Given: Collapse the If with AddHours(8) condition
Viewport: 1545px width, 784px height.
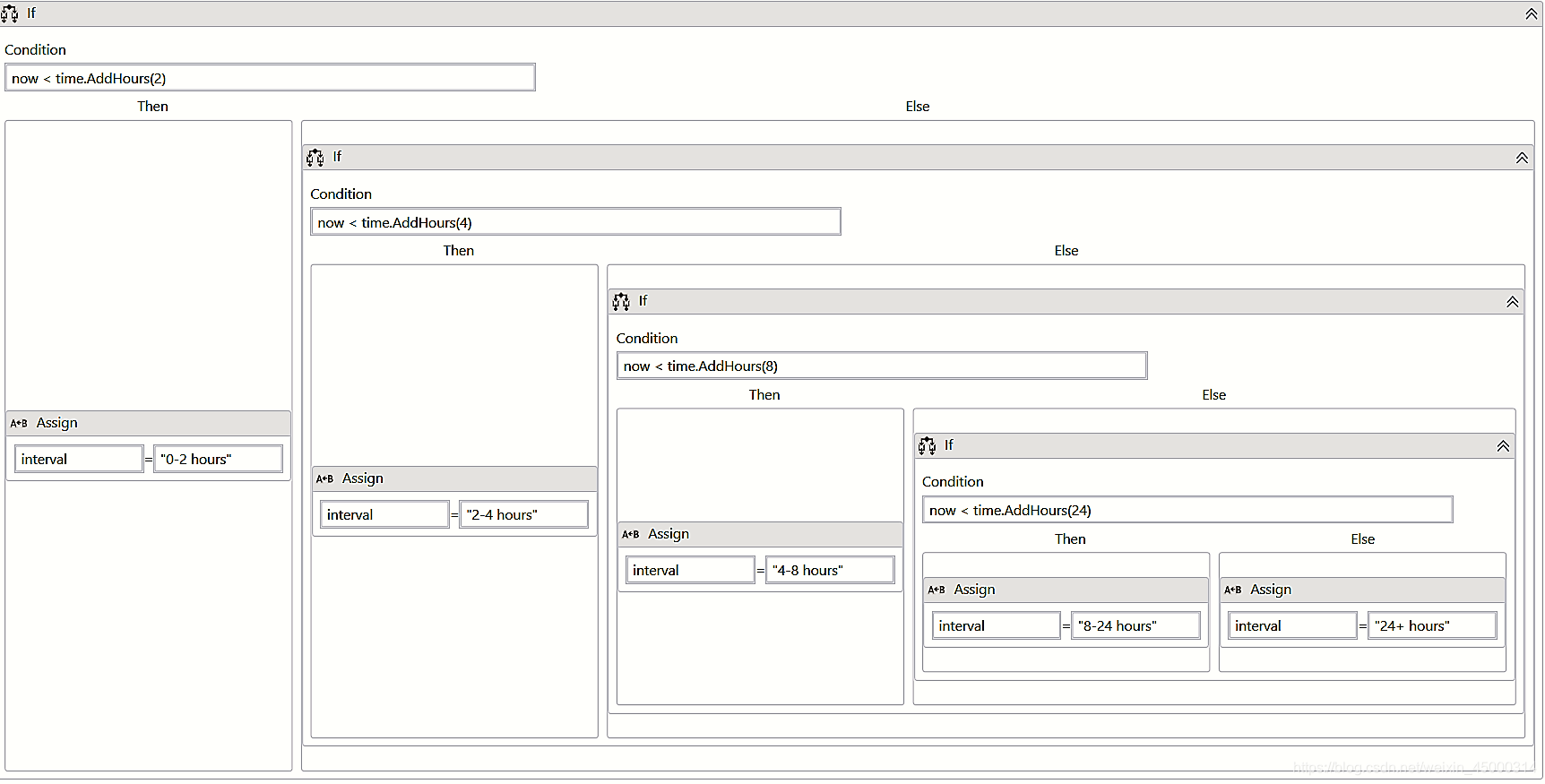Looking at the screenshot, I should pyautogui.click(x=1513, y=302).
